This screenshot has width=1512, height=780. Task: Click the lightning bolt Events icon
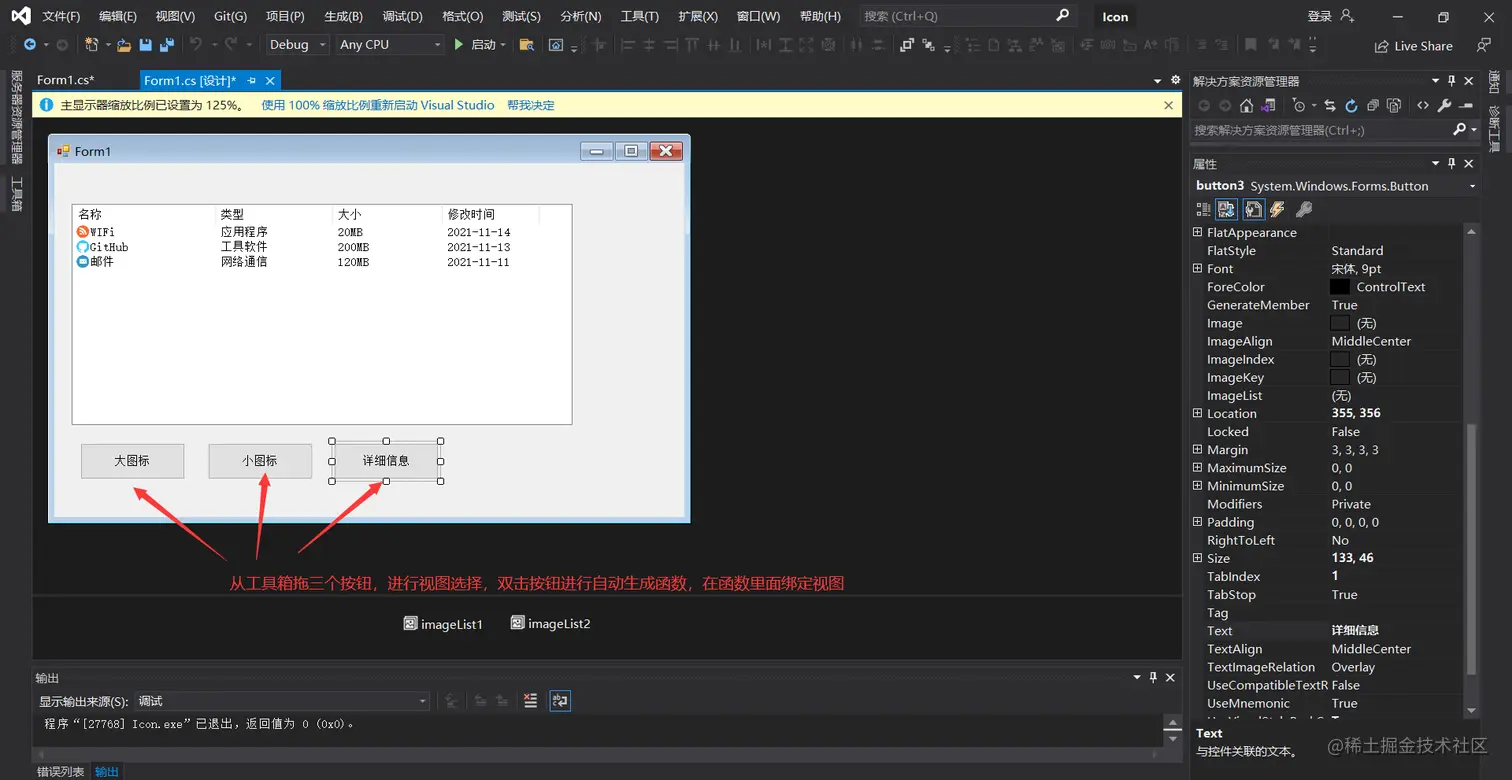pyautogui.click(x=1277, y=209)
